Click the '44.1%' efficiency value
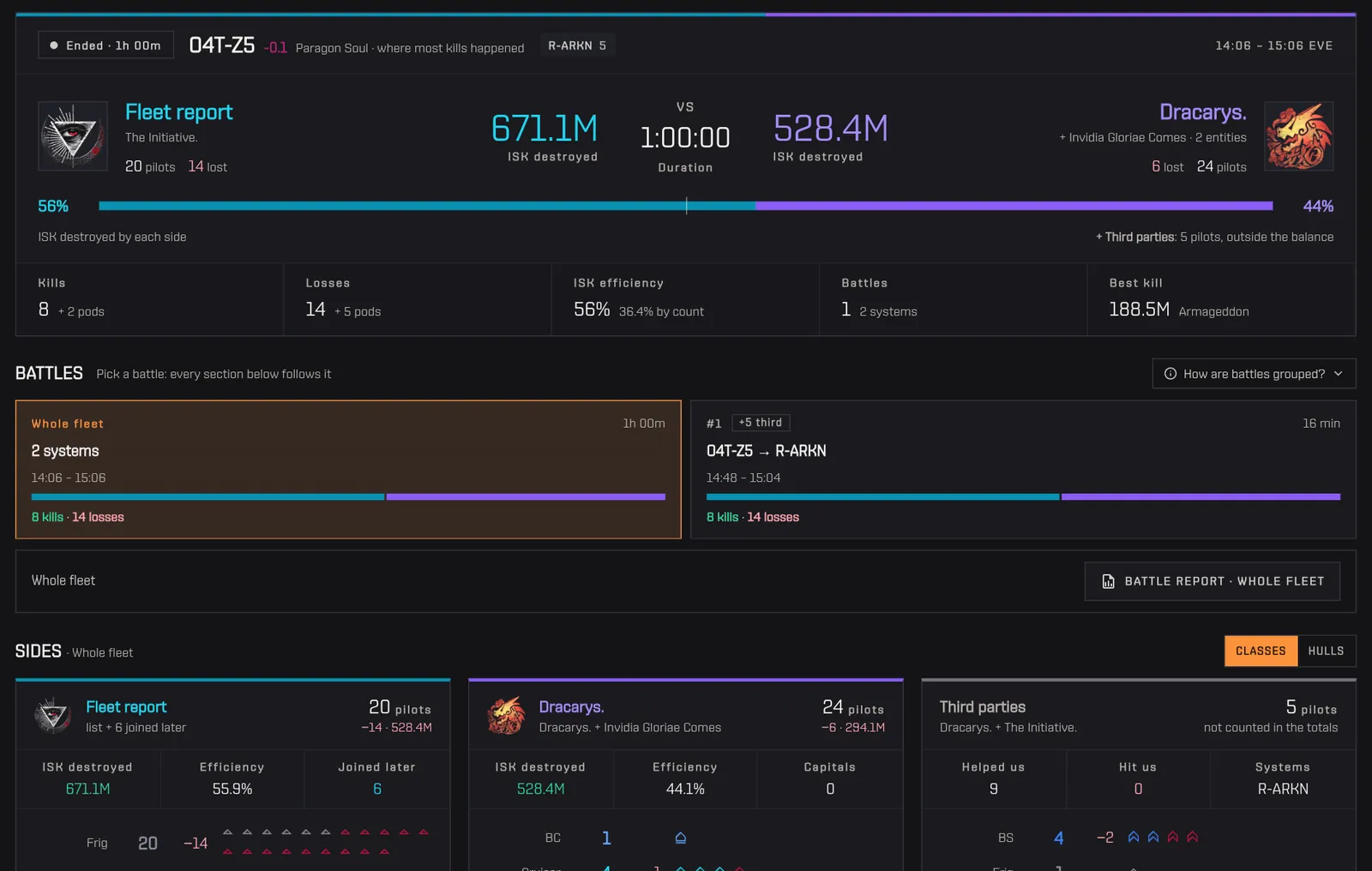 685,789
